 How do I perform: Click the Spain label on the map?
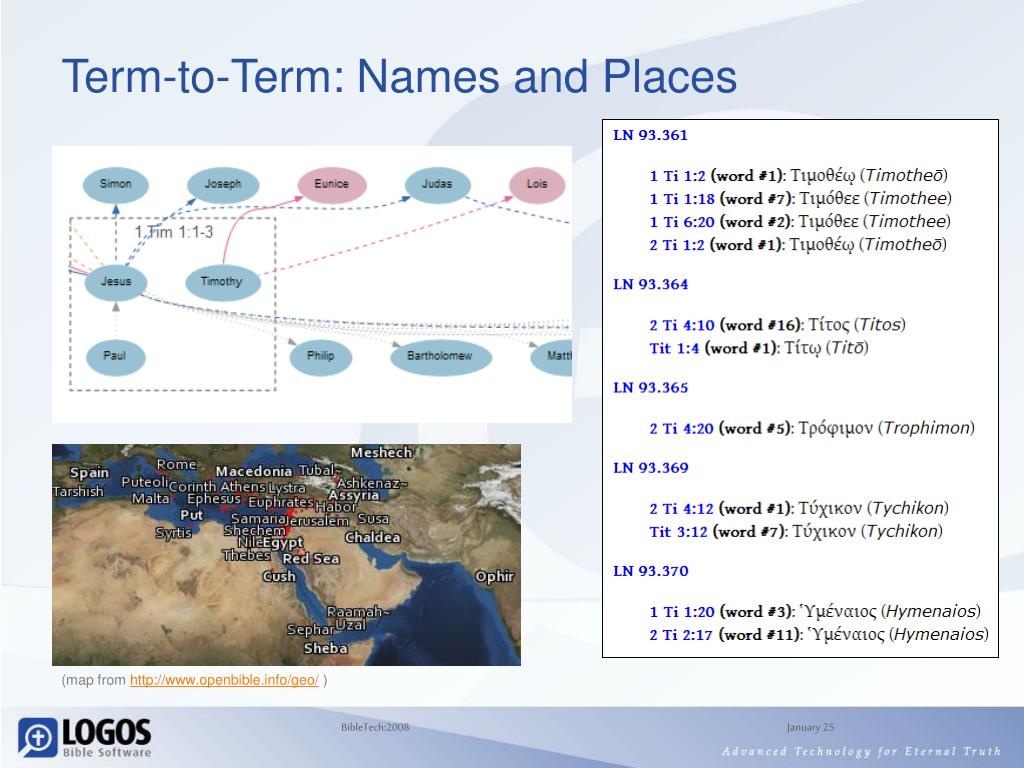click(x=89, y=473)
